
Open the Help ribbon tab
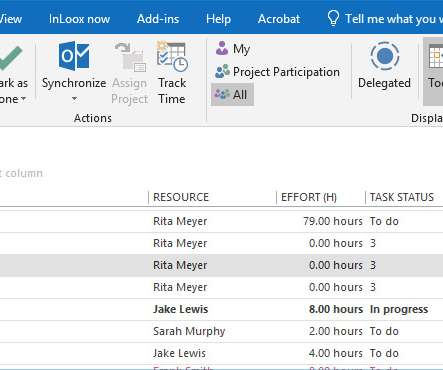pos(218,19)
